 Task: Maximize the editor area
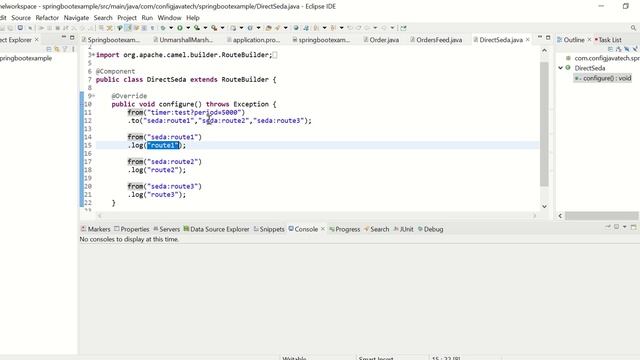[548, 37]
